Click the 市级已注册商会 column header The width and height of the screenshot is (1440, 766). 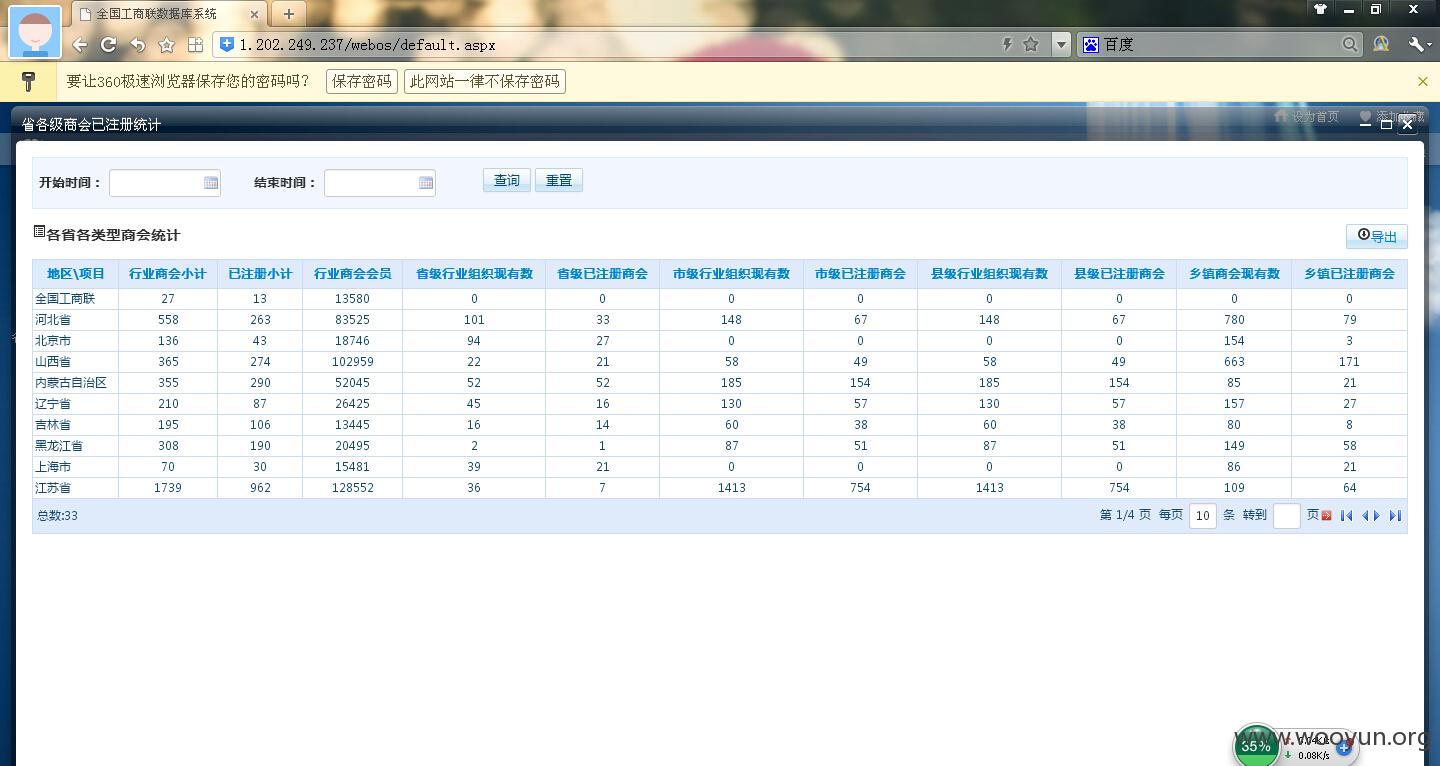(860, 274)
